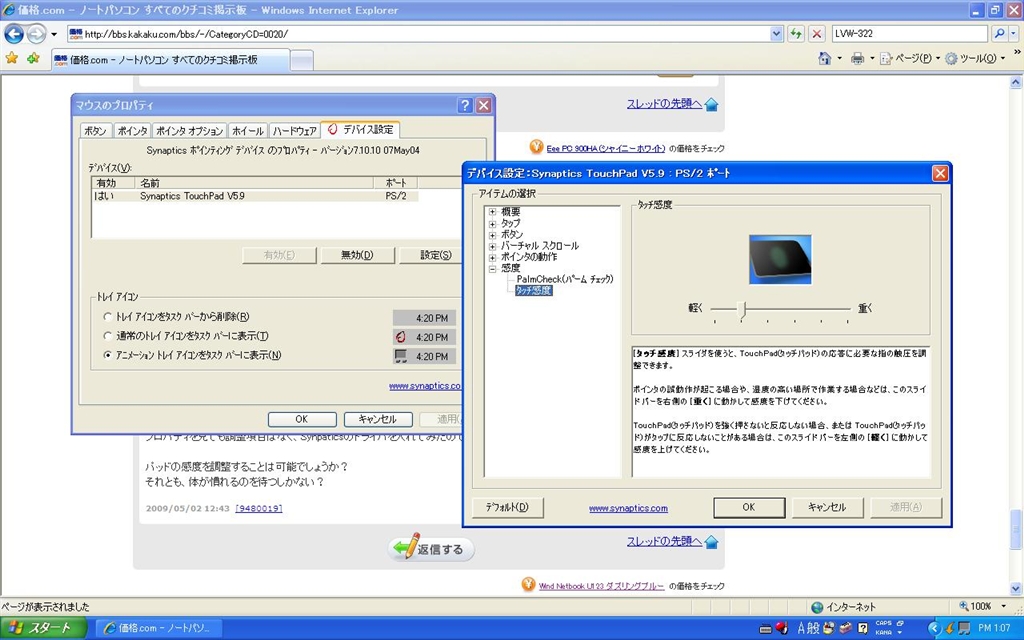Screen dimensions: 1024x640
Task: Click the browser Back arrow button
Action: coord(14,33)
